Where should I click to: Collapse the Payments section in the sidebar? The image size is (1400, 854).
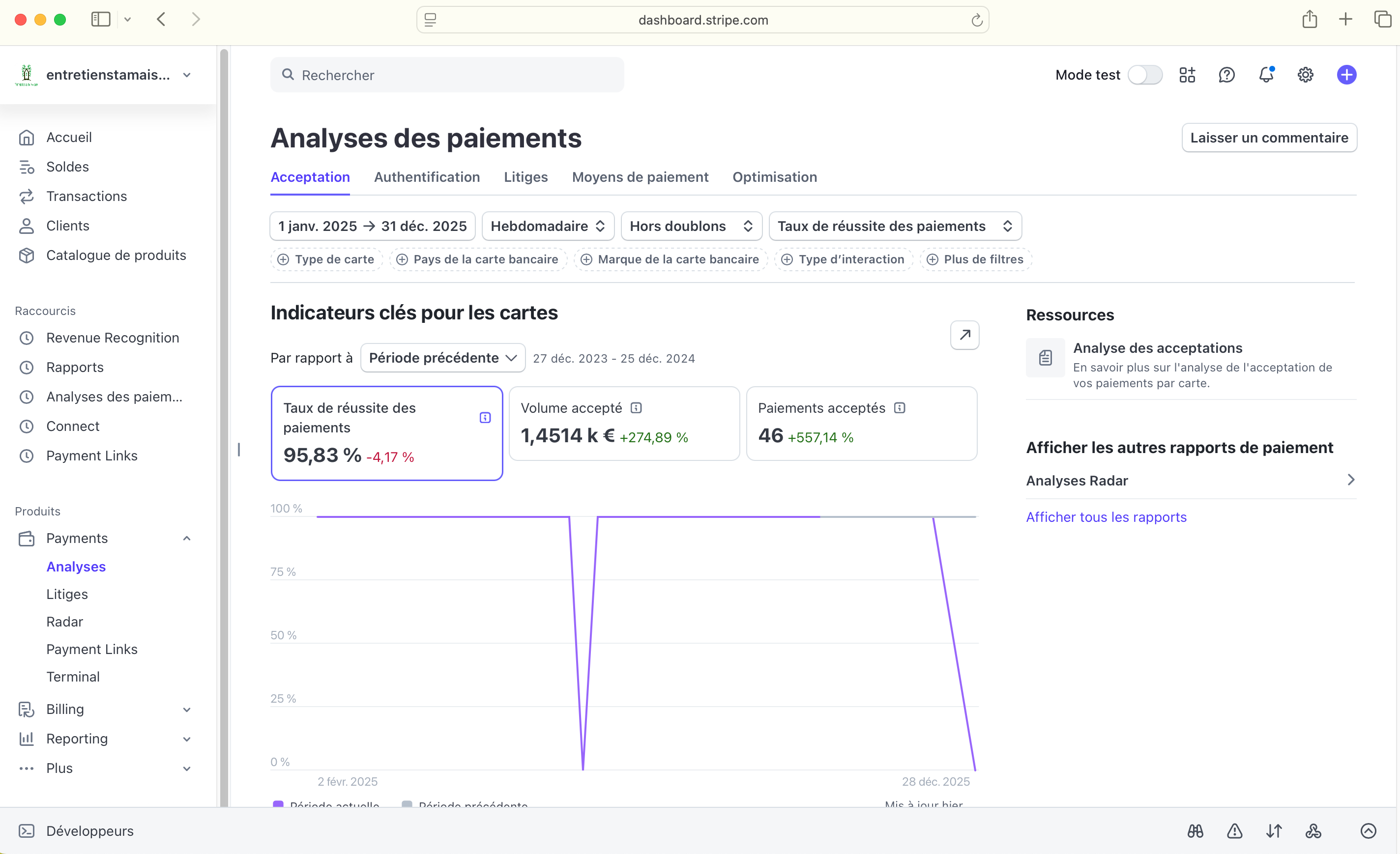tap(186, 538)
